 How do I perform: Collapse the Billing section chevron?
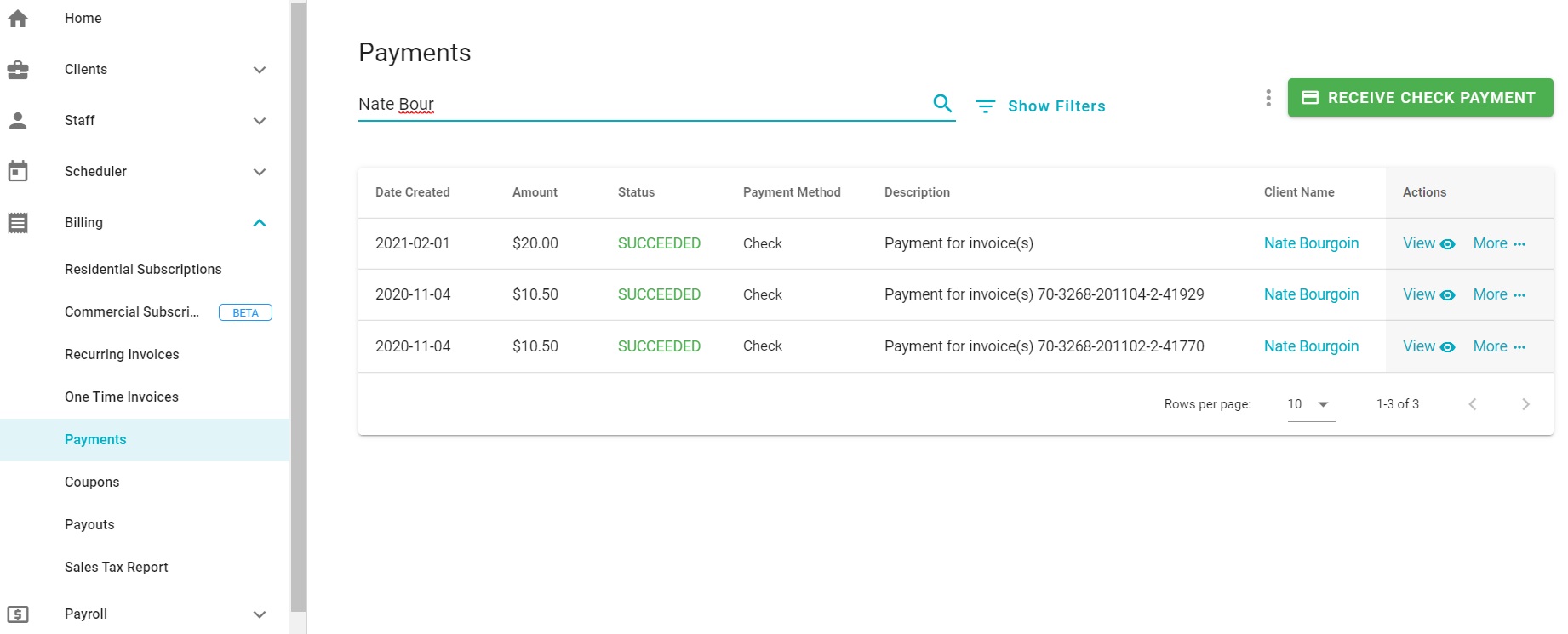tap(260, 223)
